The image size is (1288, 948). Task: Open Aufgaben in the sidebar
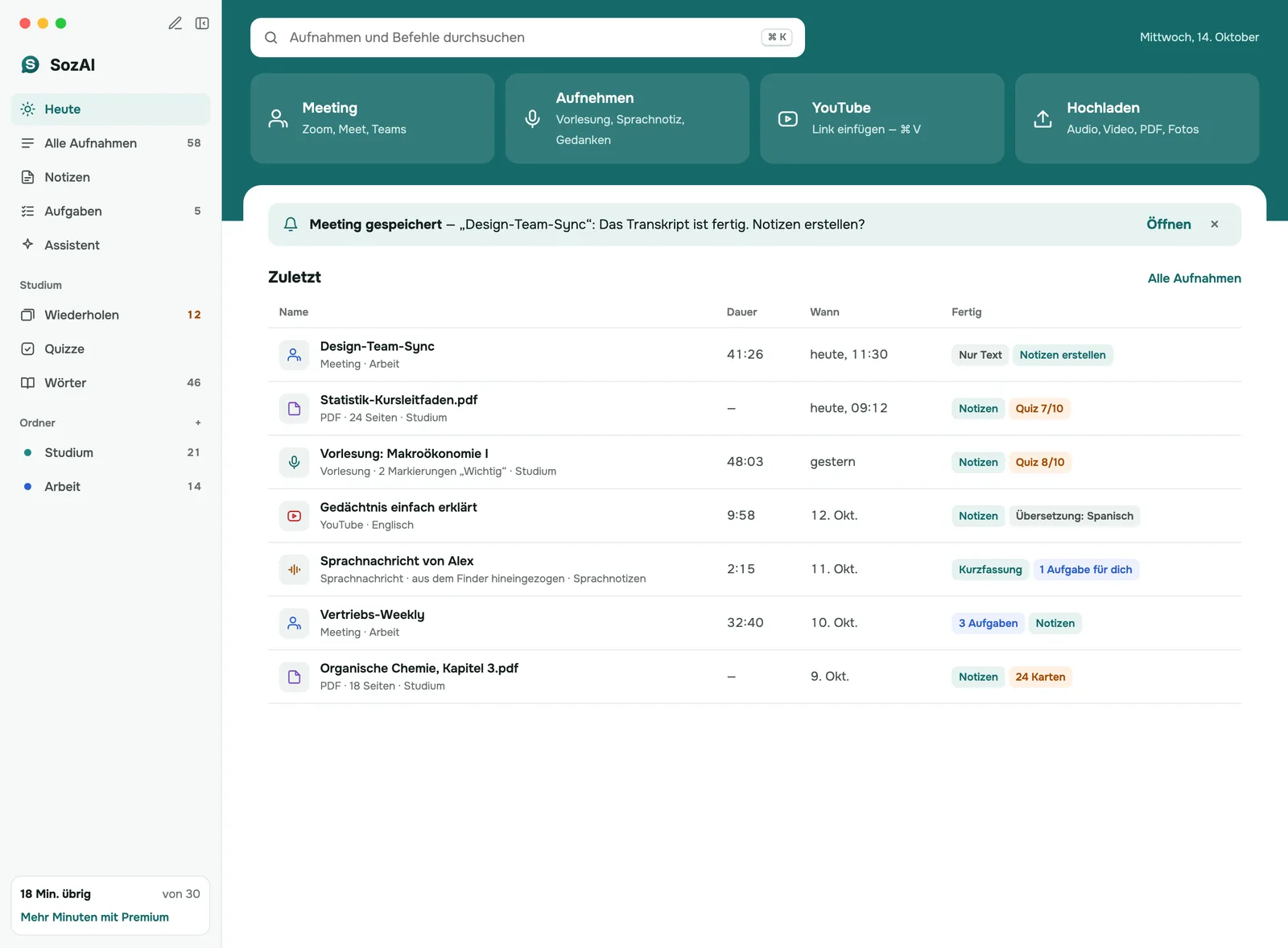pos(110,211)
